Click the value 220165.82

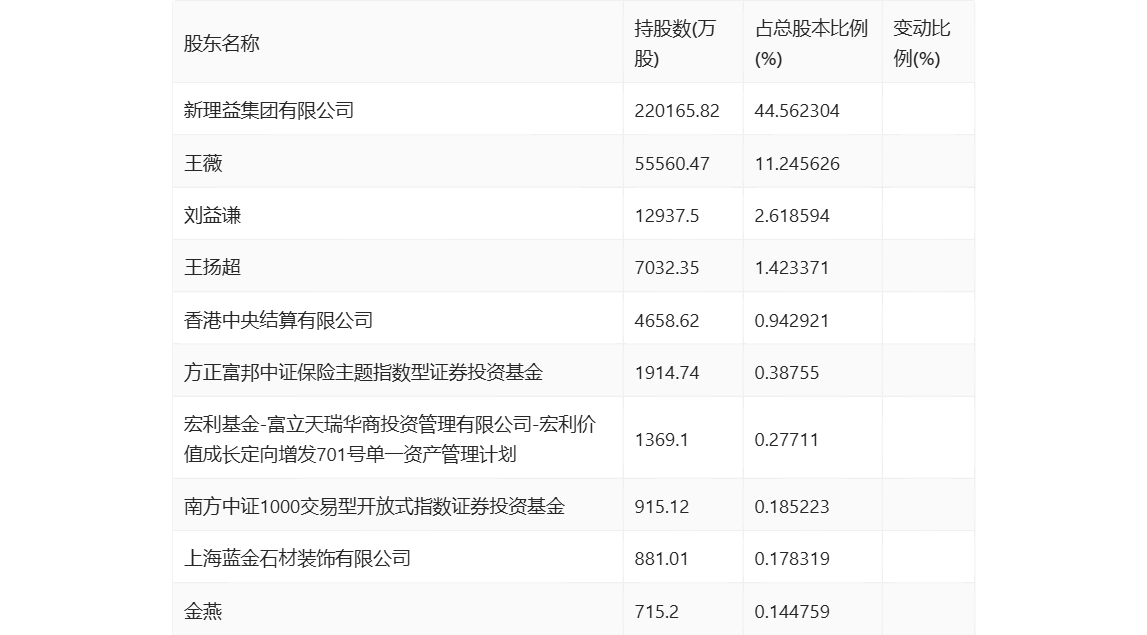(x=677, y=110)
